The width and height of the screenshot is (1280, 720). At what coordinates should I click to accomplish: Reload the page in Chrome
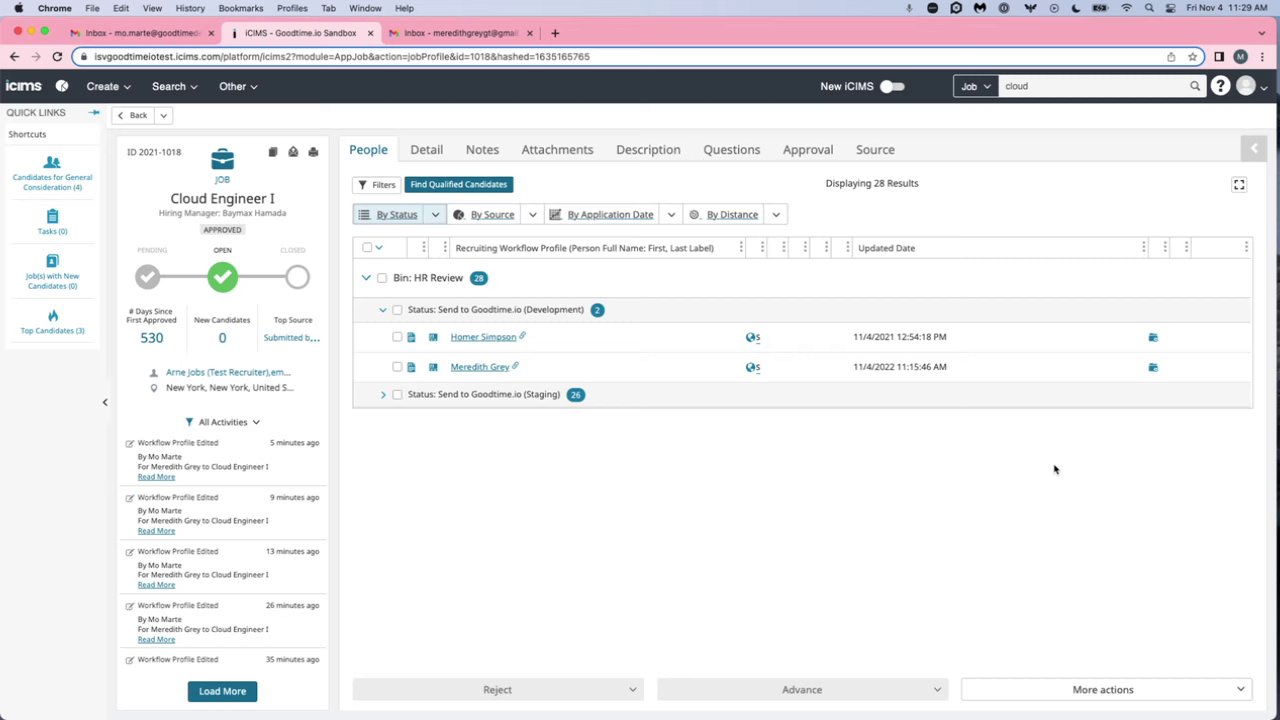coord(57,57)
